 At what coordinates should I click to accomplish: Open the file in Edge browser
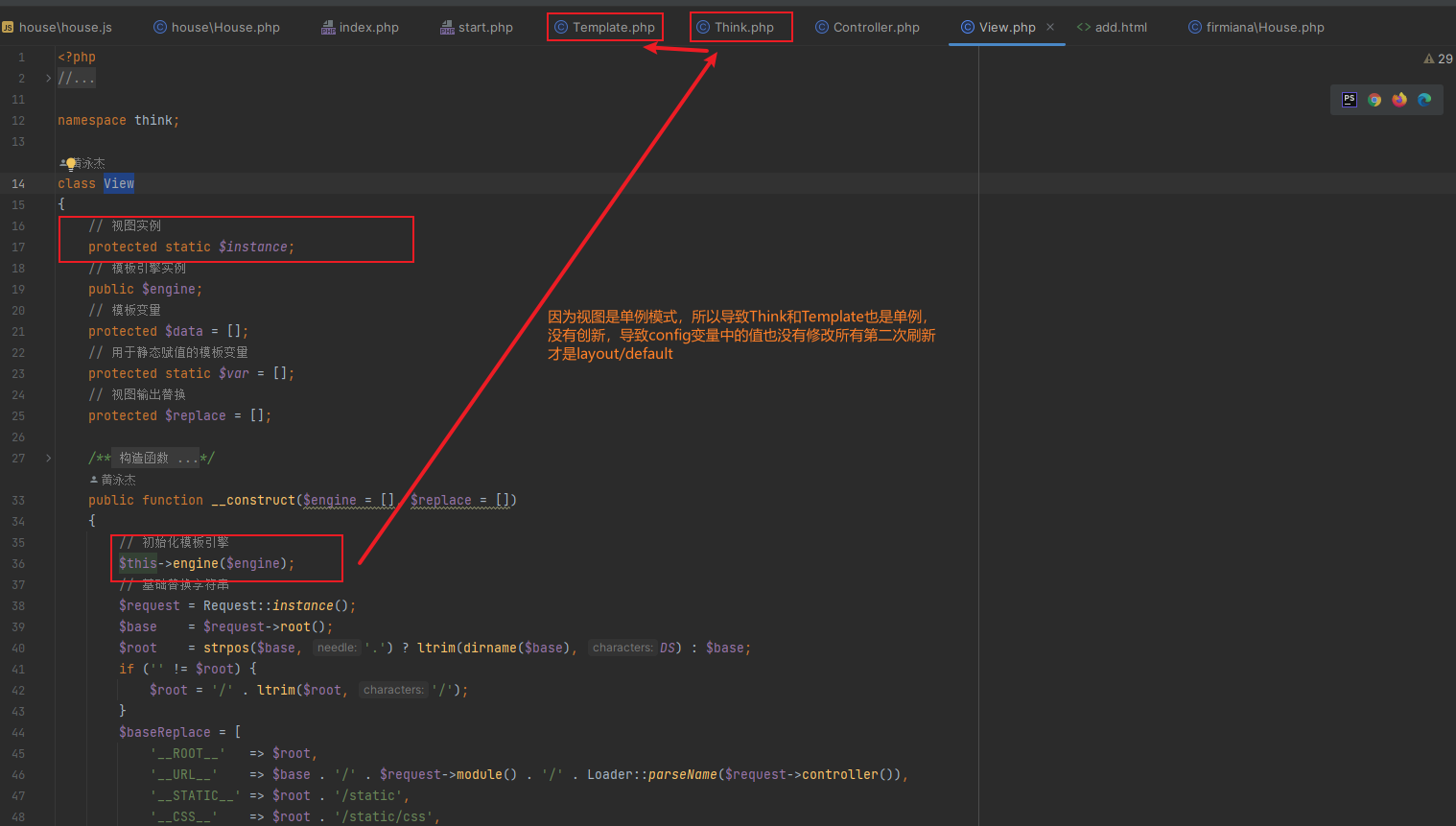(1424, 99)
